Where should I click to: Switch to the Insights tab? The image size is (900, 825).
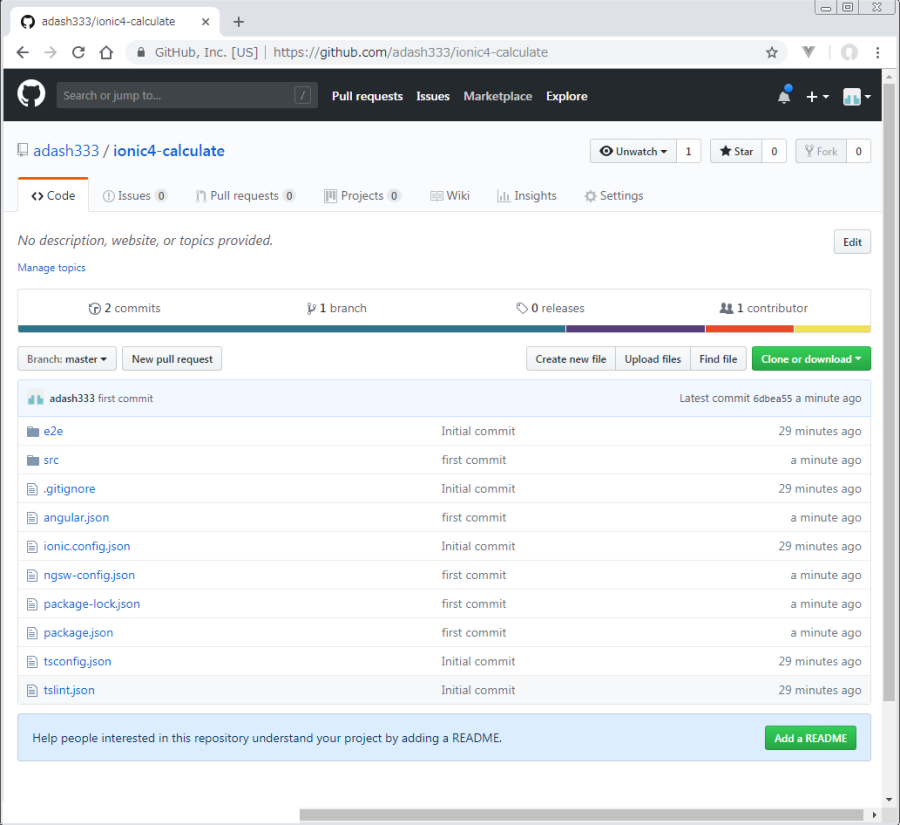click(527, 196)
